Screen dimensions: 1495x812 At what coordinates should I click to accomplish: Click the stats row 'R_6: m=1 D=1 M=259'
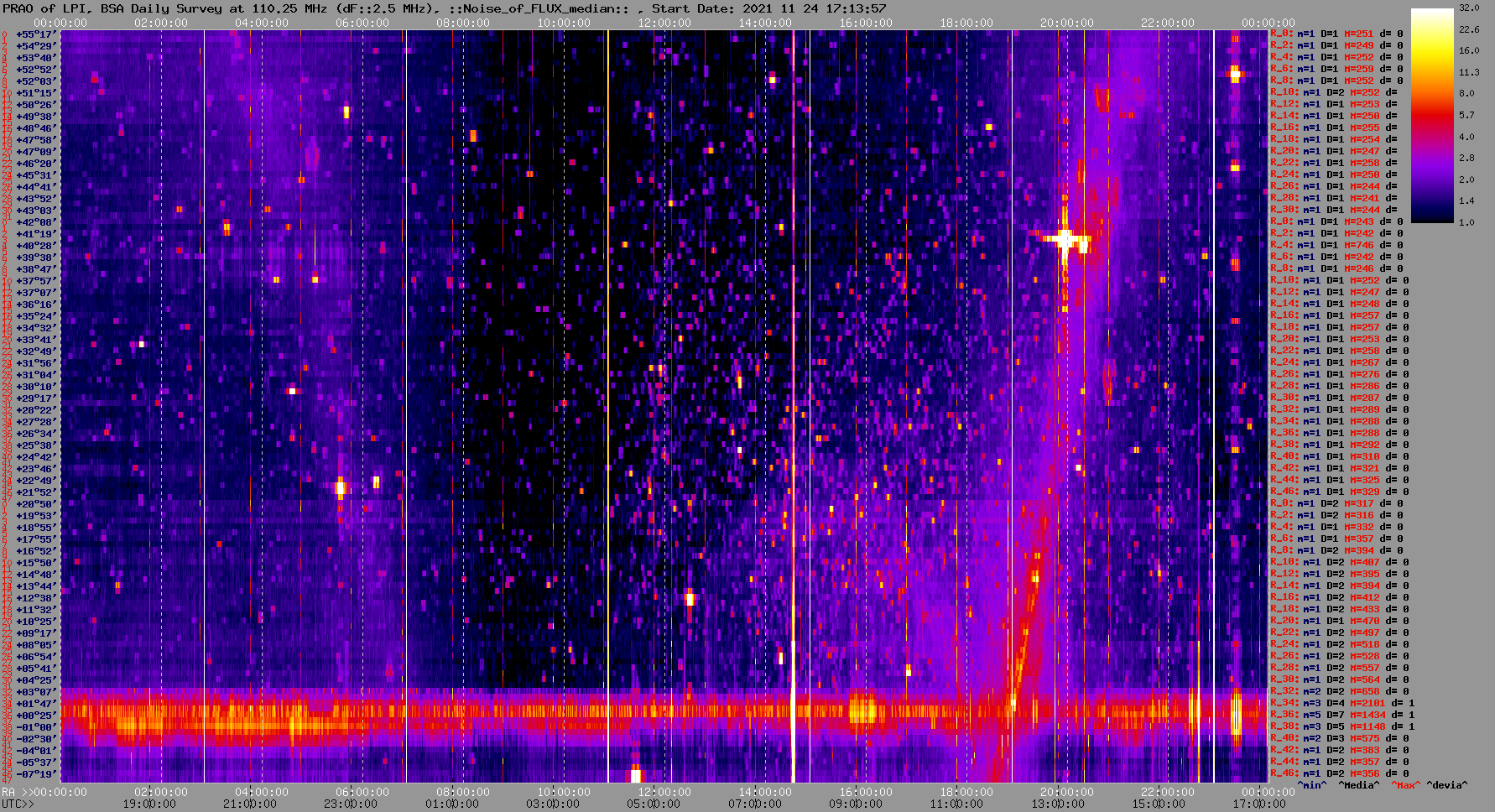[1337, 69]
